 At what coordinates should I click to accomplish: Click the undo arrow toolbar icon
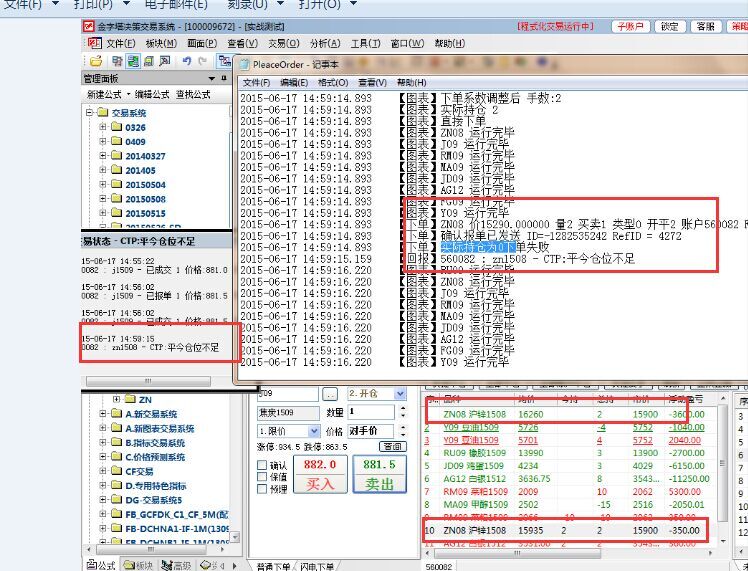click(188, 61)
